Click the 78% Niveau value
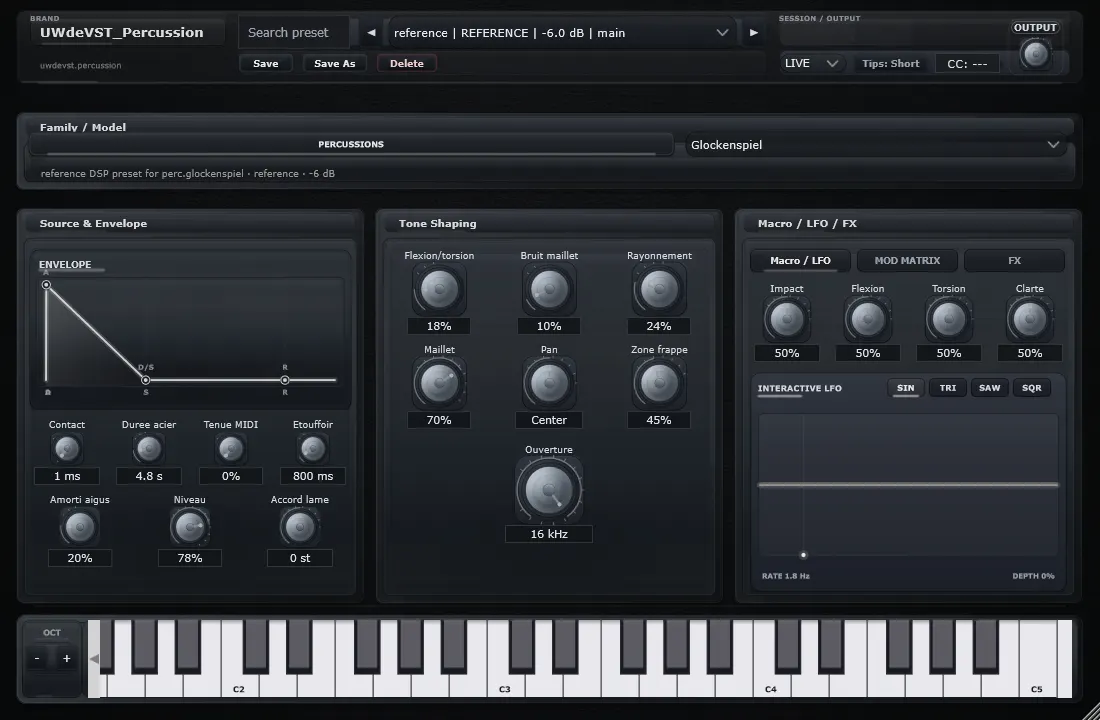The image size is (1100, 720). tap(189, 558)
